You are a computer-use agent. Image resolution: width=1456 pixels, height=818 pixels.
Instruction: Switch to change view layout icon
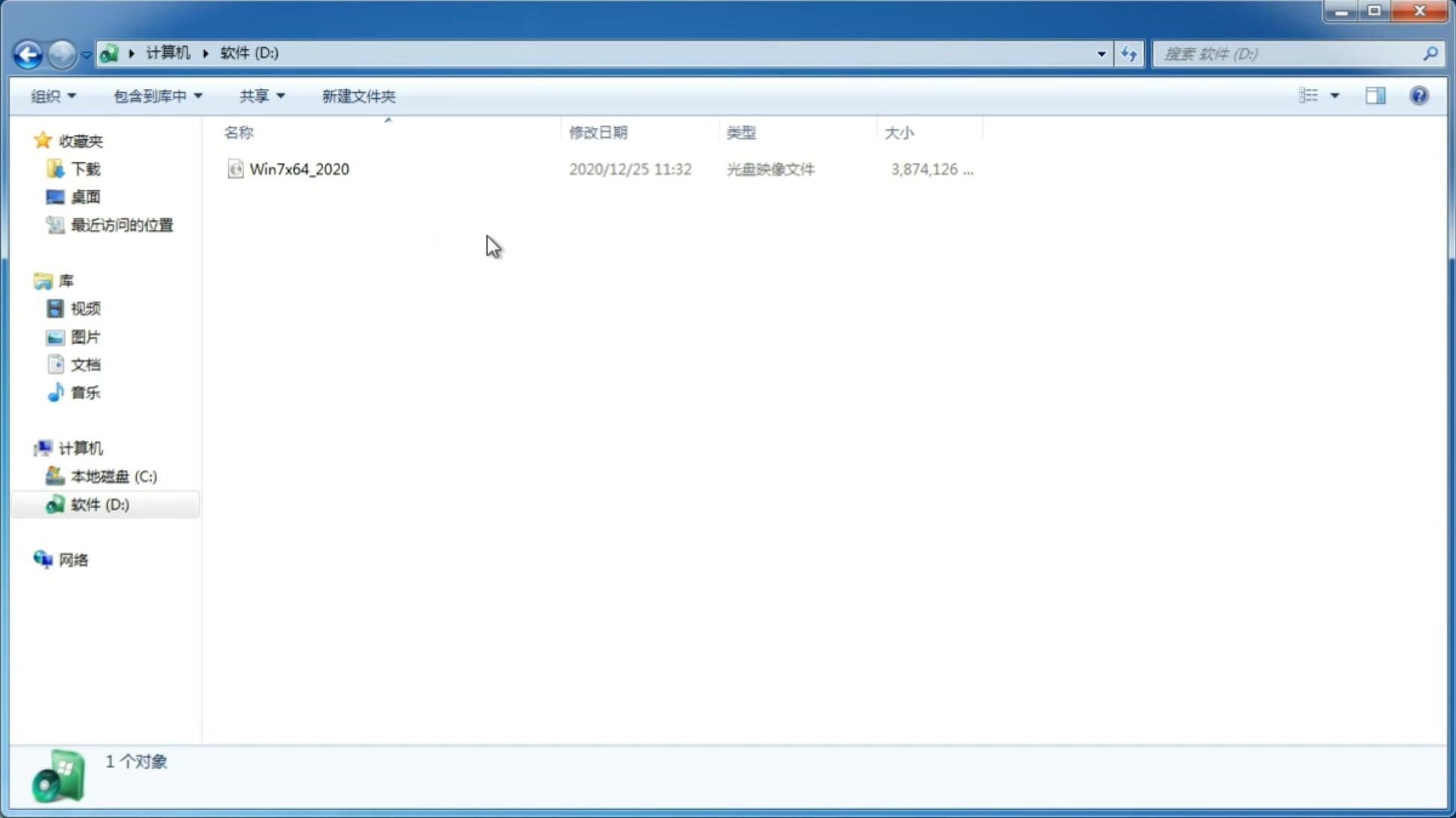(1318, 94)
